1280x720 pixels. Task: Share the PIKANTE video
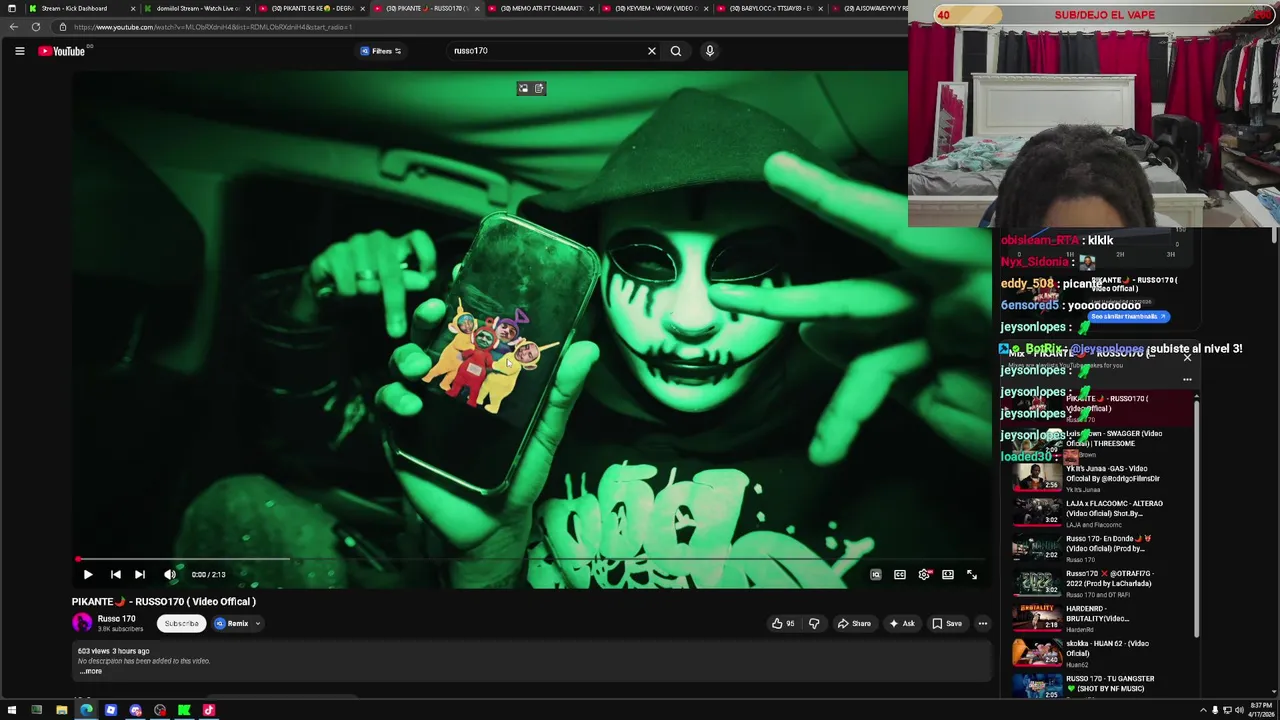coord(854,624)
